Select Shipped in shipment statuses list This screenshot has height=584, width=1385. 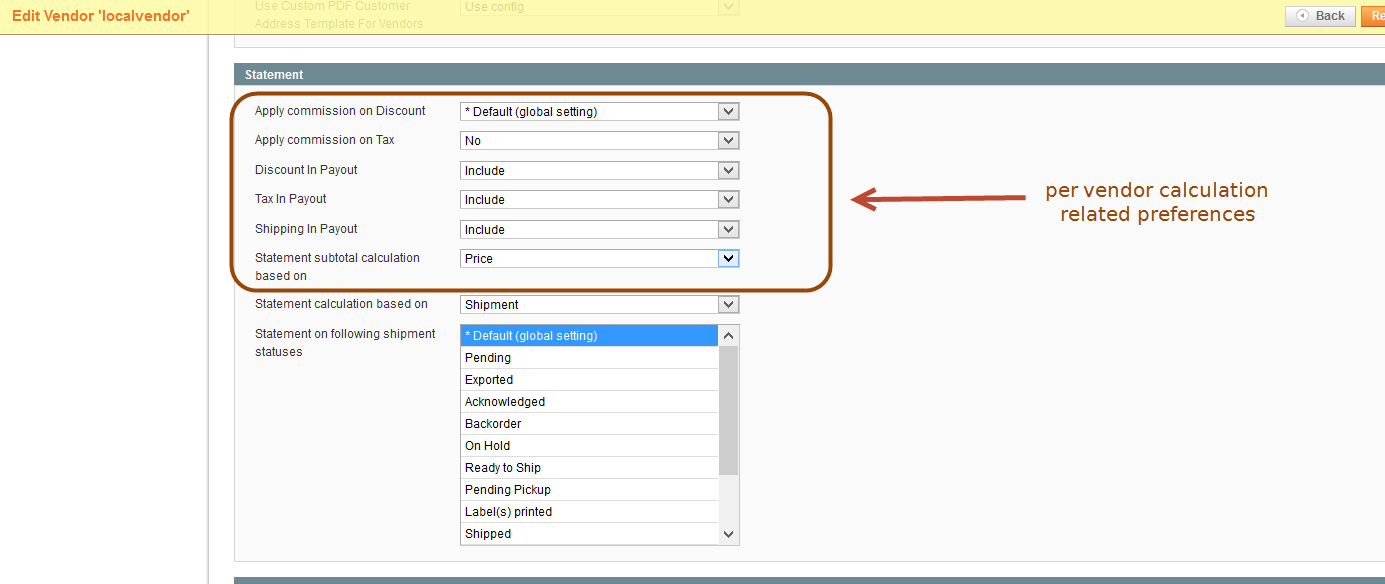(589, 534)
